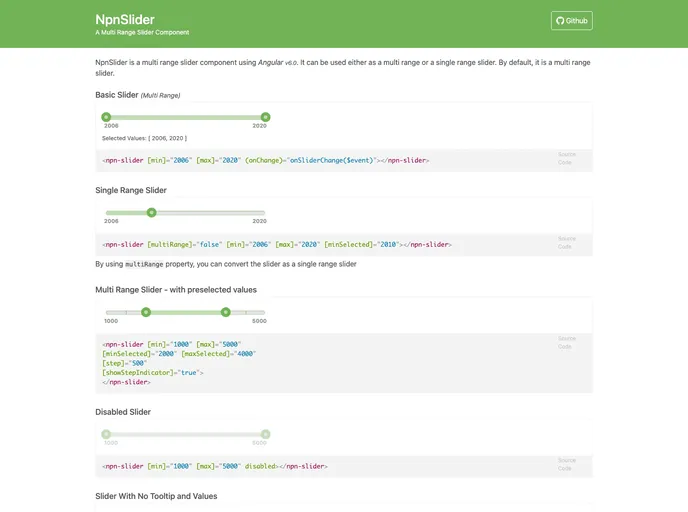The height and width of the screenshot is (512, 688).
Task: Click the inline multiRange code word
Action: pyautogui.click(x=144, y=265)
